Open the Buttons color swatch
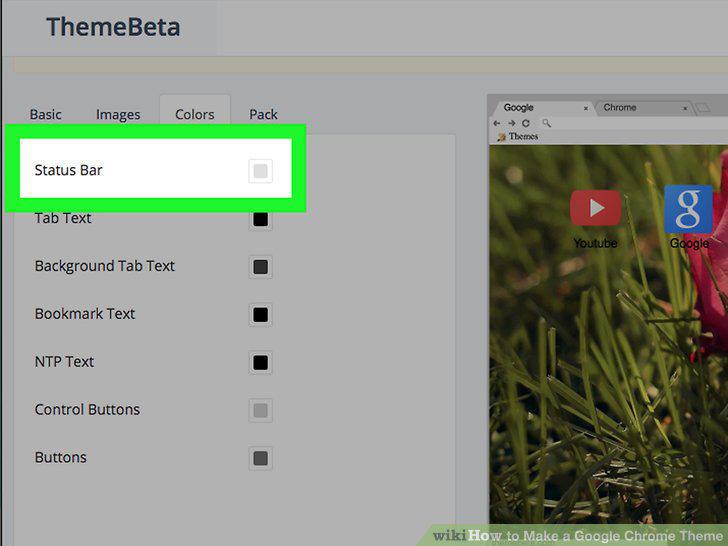 (260, 458)
